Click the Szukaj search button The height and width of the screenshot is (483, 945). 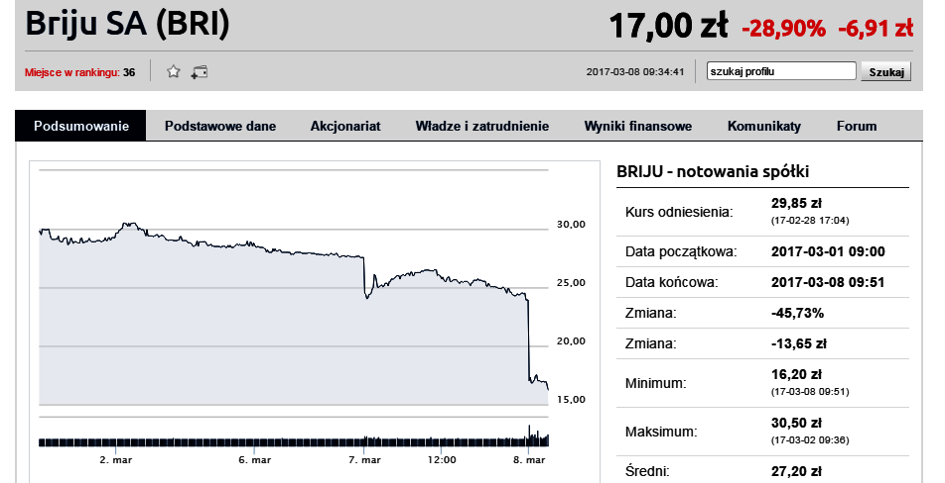[886, 72]
